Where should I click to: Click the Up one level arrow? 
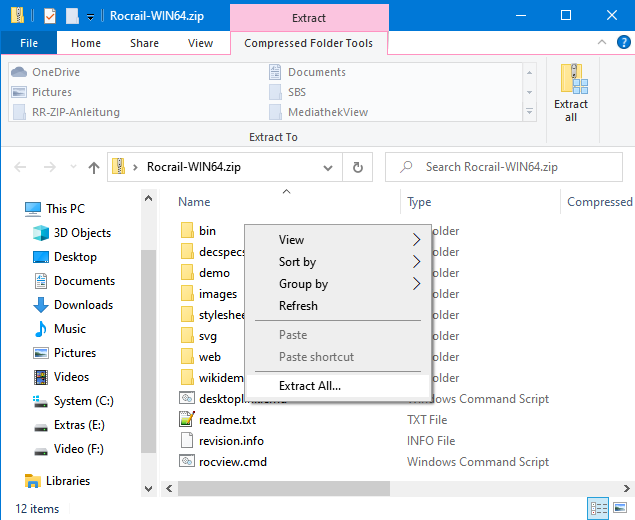[94, 167]
